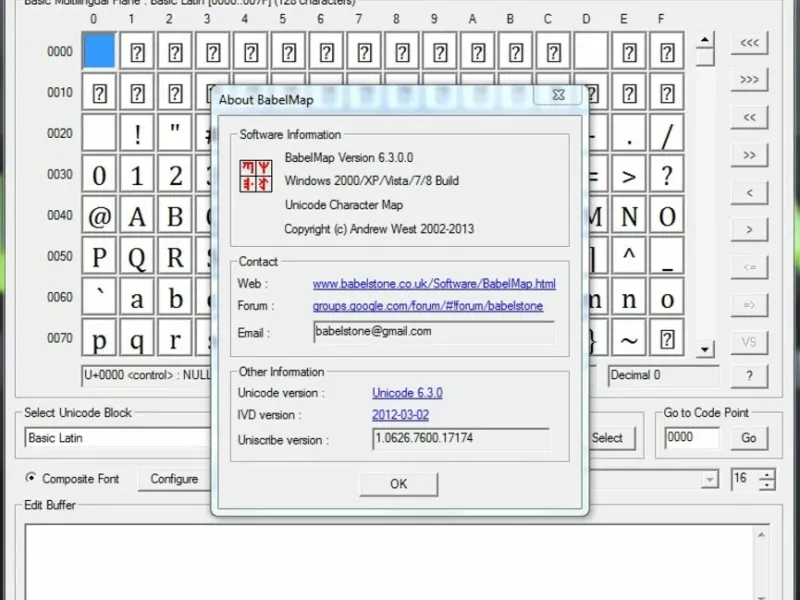
Task: Click the U+0000 character name field
Action: click(x=147, y=376)
